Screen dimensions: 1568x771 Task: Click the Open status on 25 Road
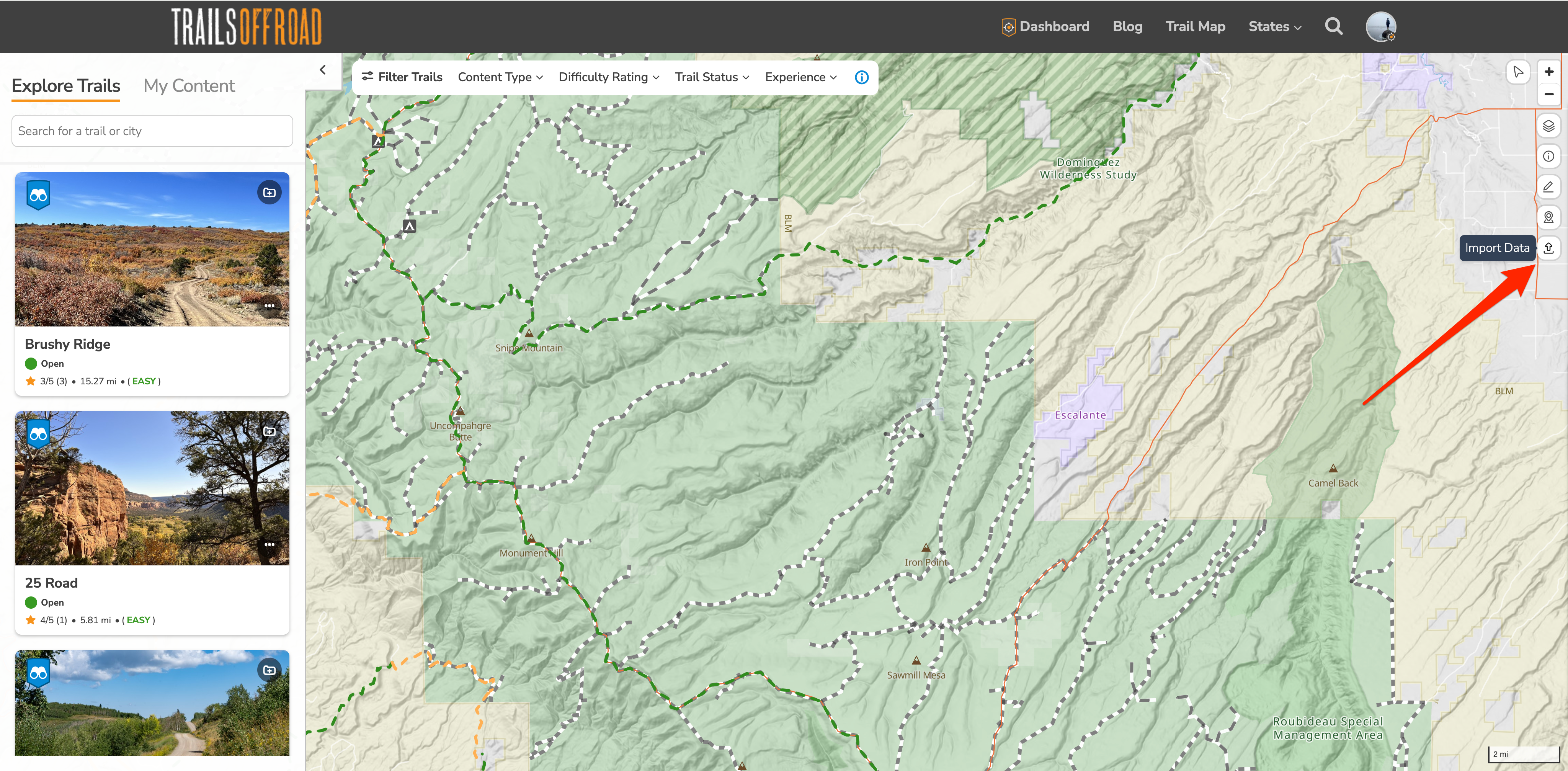(44, 603)
